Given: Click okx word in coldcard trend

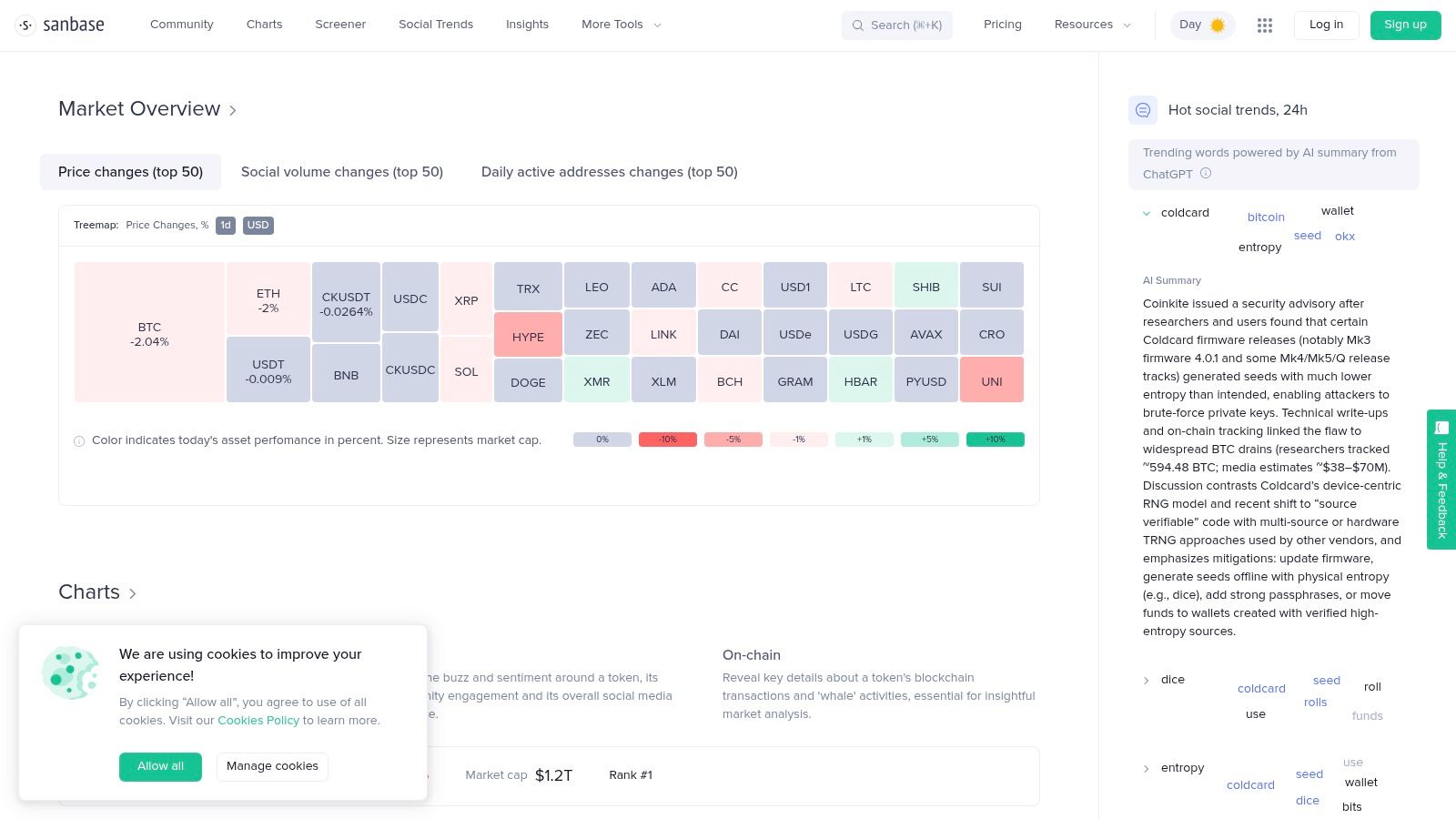Looking at the screenshot, I should click(x=1345, y=237).
